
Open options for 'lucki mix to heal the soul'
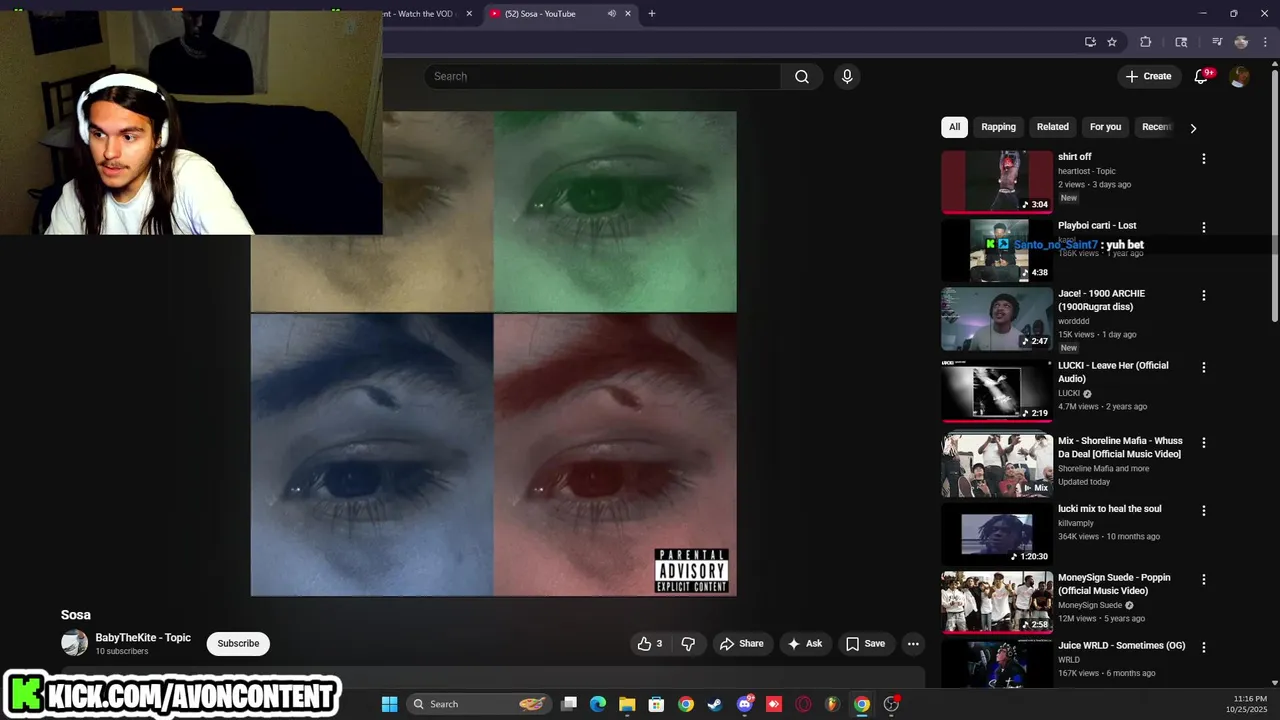pos(1204,511)
